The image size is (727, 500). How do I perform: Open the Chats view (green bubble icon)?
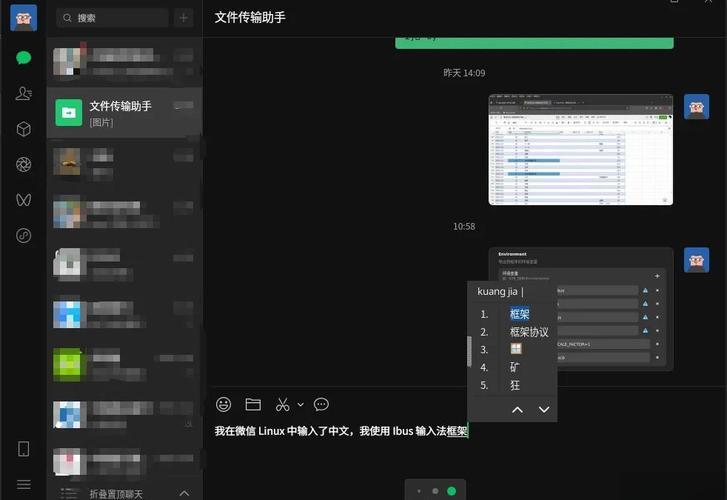tap(23, 58)
